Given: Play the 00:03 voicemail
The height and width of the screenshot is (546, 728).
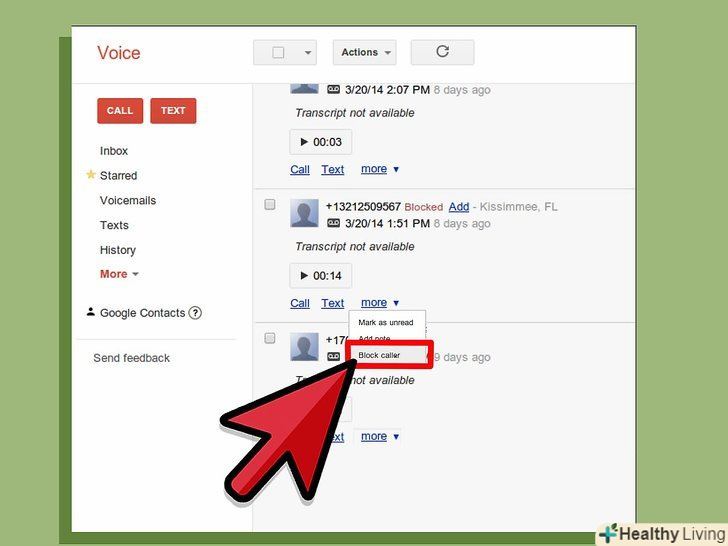Looking at the screenshot, I should (x=320, y=142).
